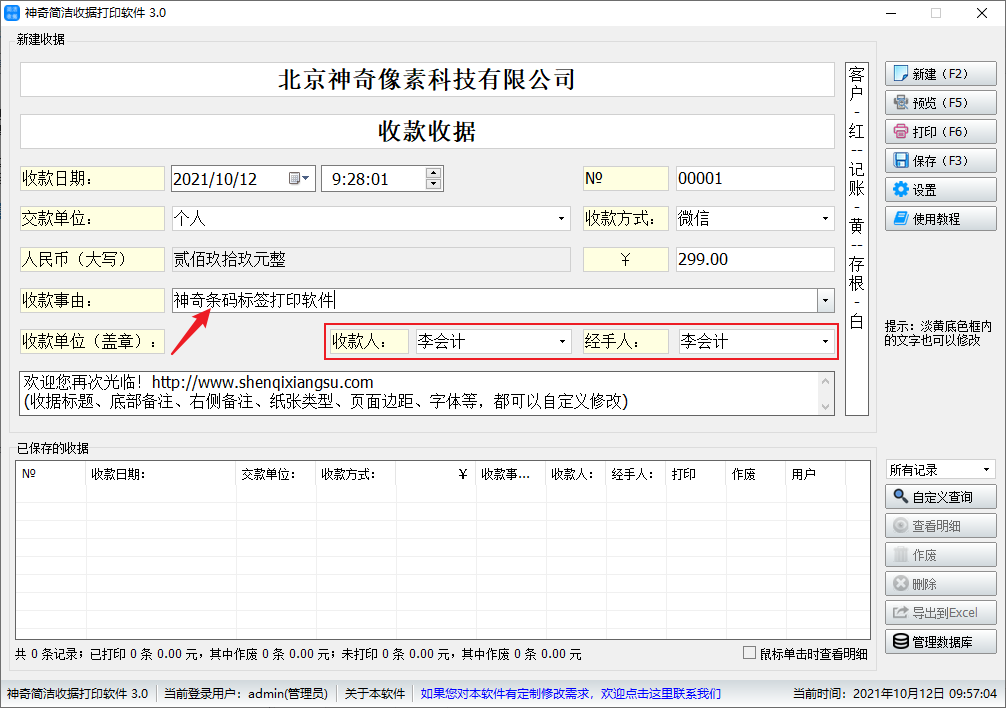Click the 自定义查询 button
Viewport: 1006px width, 708px height.
[x=941, y=496]
